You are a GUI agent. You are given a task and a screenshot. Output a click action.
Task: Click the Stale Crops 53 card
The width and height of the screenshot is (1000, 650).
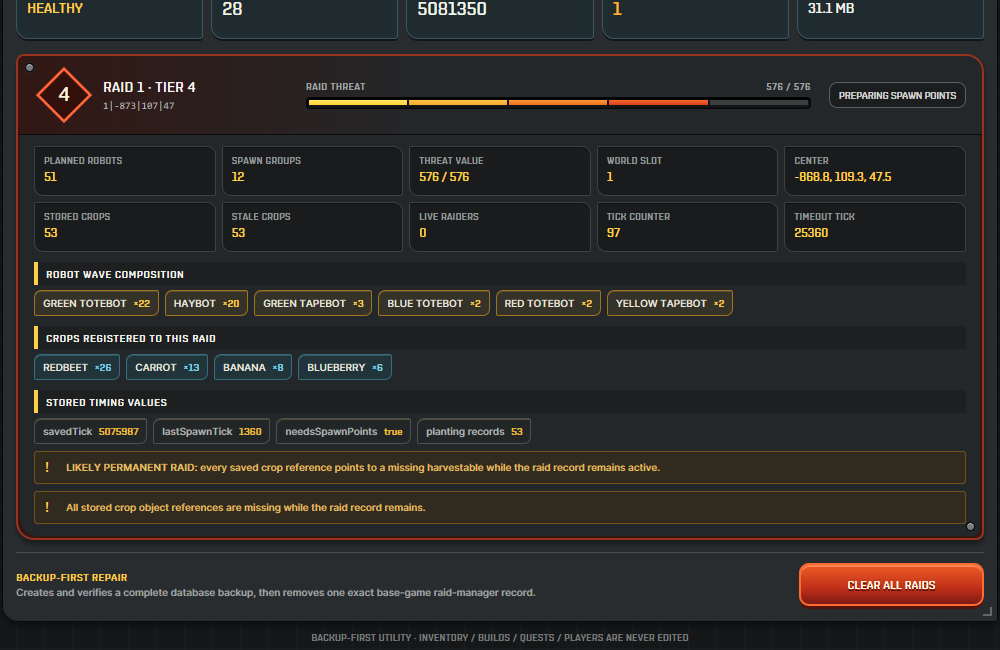click(312, 227)
